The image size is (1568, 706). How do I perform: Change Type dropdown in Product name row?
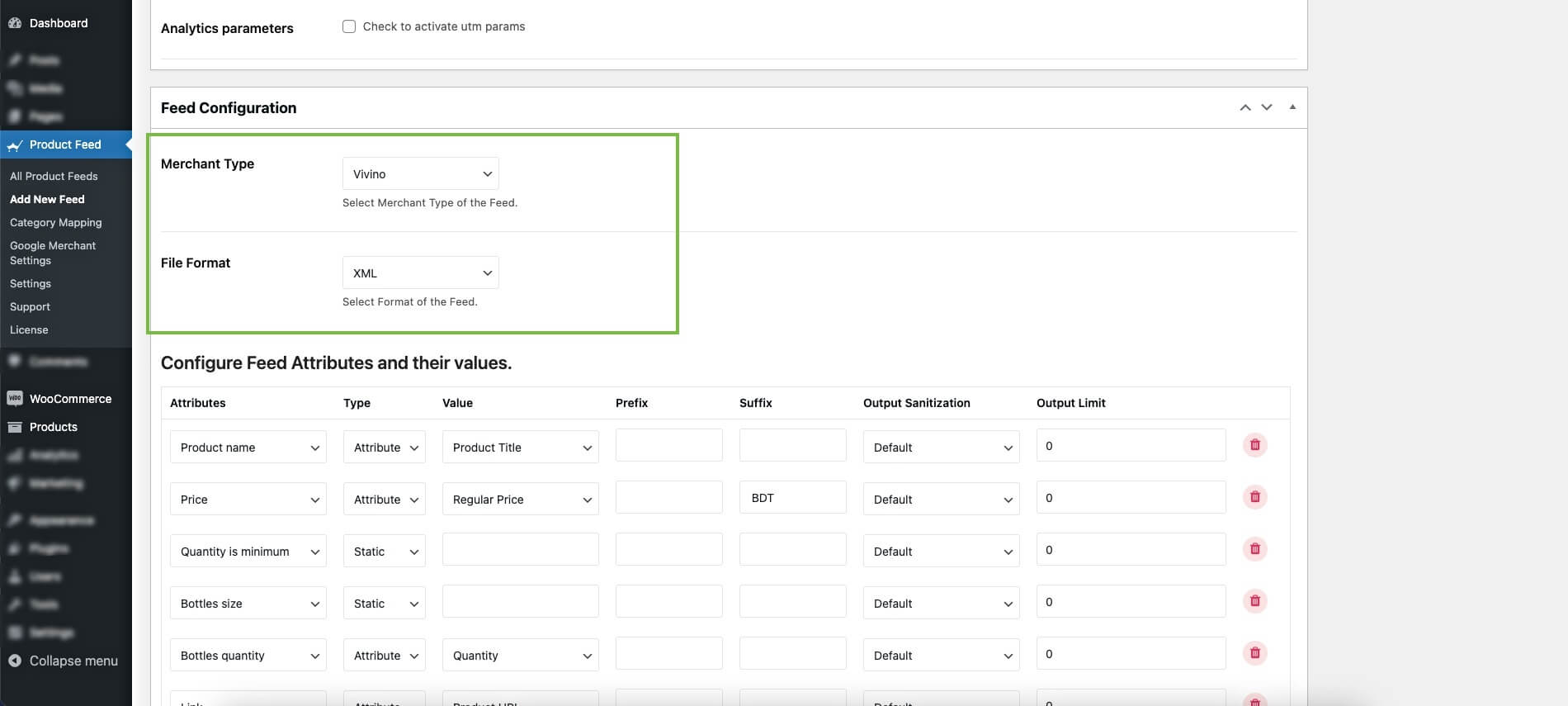click(x=385, y=447)
